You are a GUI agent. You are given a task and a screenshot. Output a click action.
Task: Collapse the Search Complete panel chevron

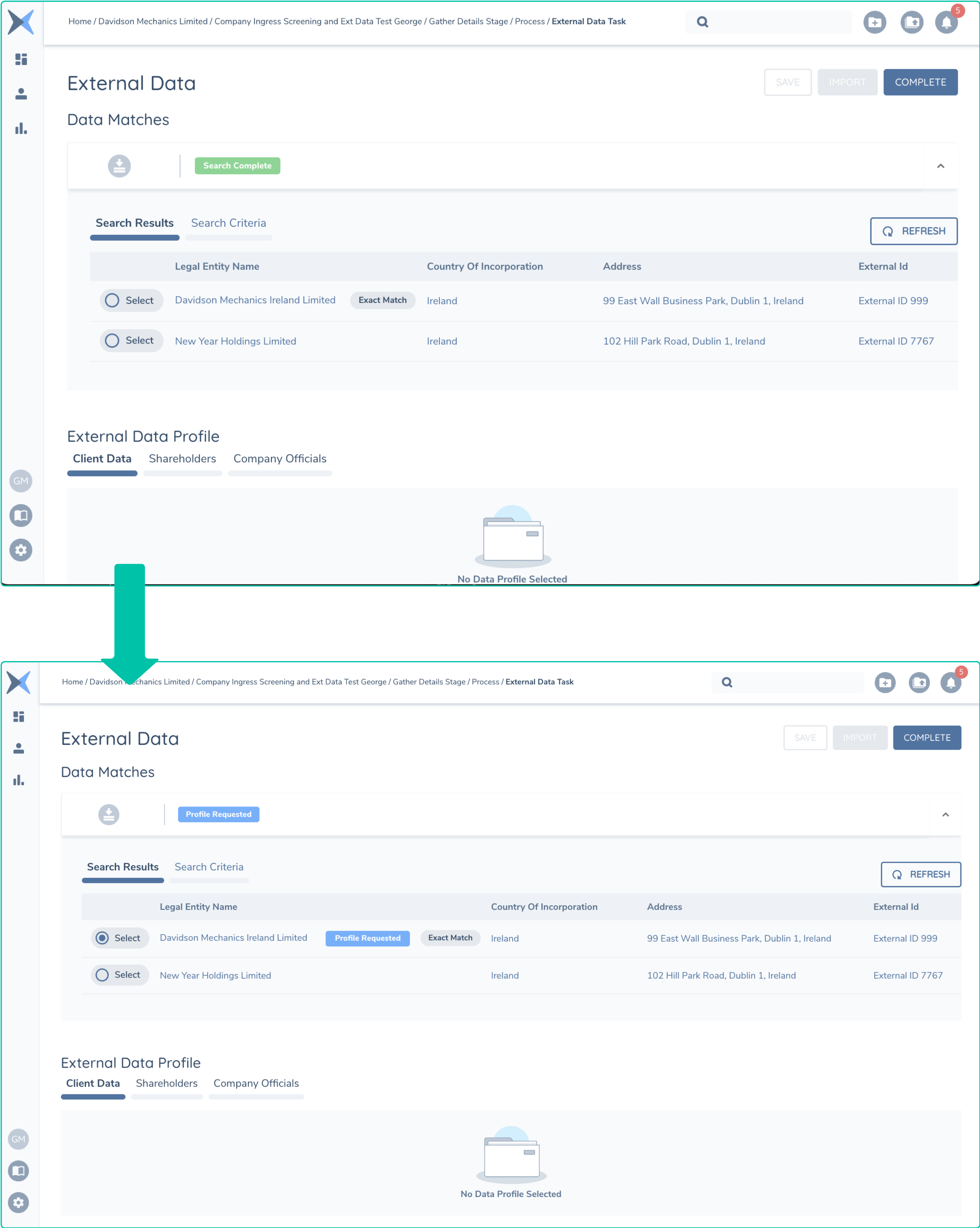(941, 166)
